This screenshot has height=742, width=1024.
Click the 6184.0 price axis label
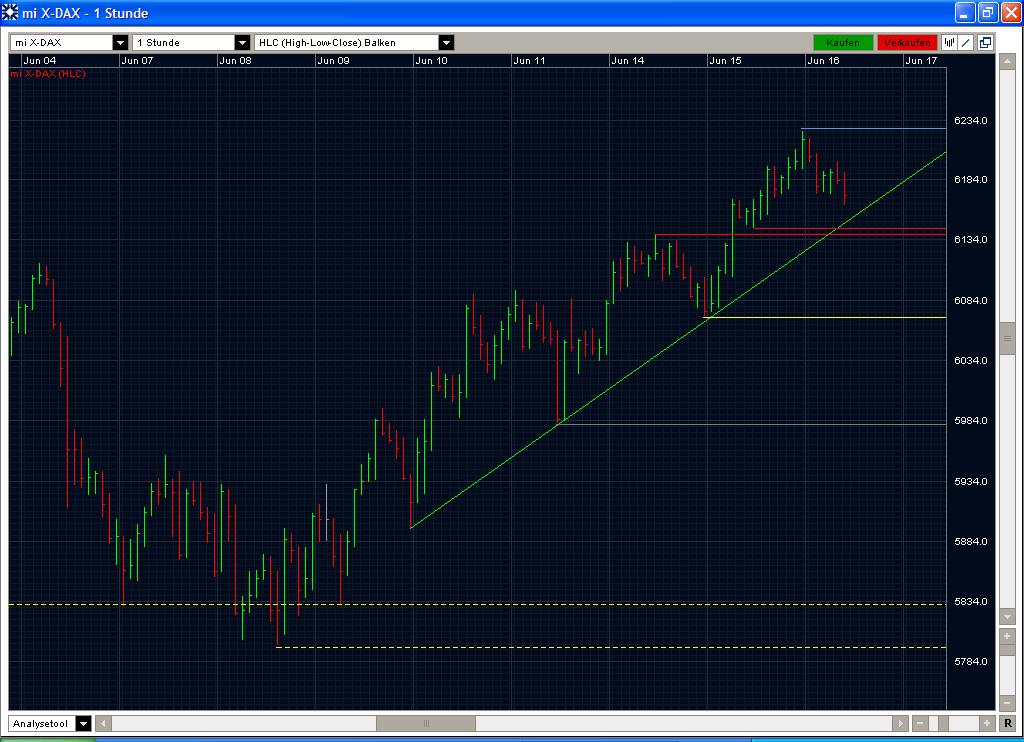(970, 180)
